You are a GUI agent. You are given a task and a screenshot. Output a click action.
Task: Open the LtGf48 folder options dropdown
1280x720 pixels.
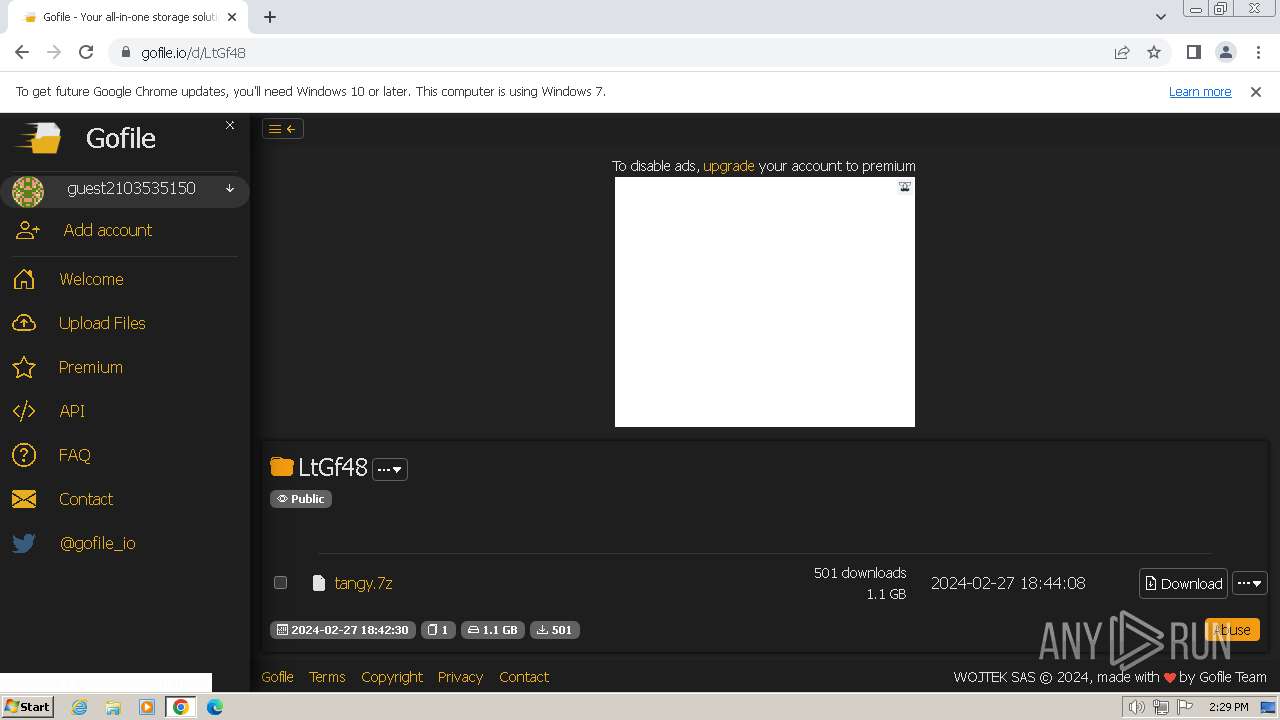390,469
